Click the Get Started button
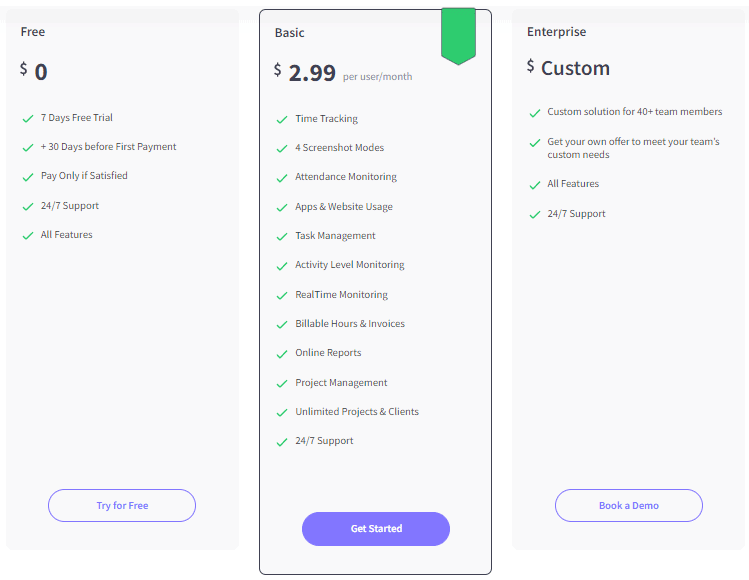 376,529
